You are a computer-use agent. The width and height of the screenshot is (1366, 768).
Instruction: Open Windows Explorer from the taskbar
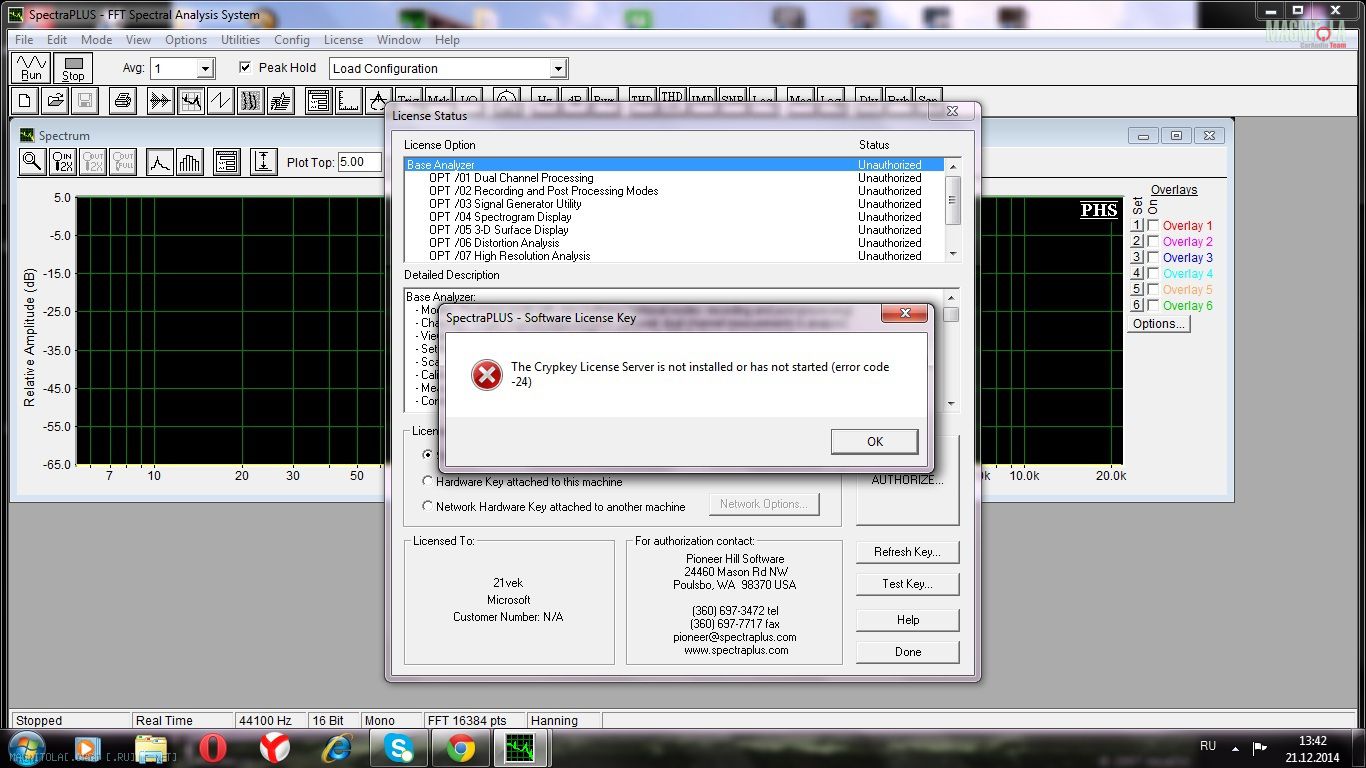(151, 747)
